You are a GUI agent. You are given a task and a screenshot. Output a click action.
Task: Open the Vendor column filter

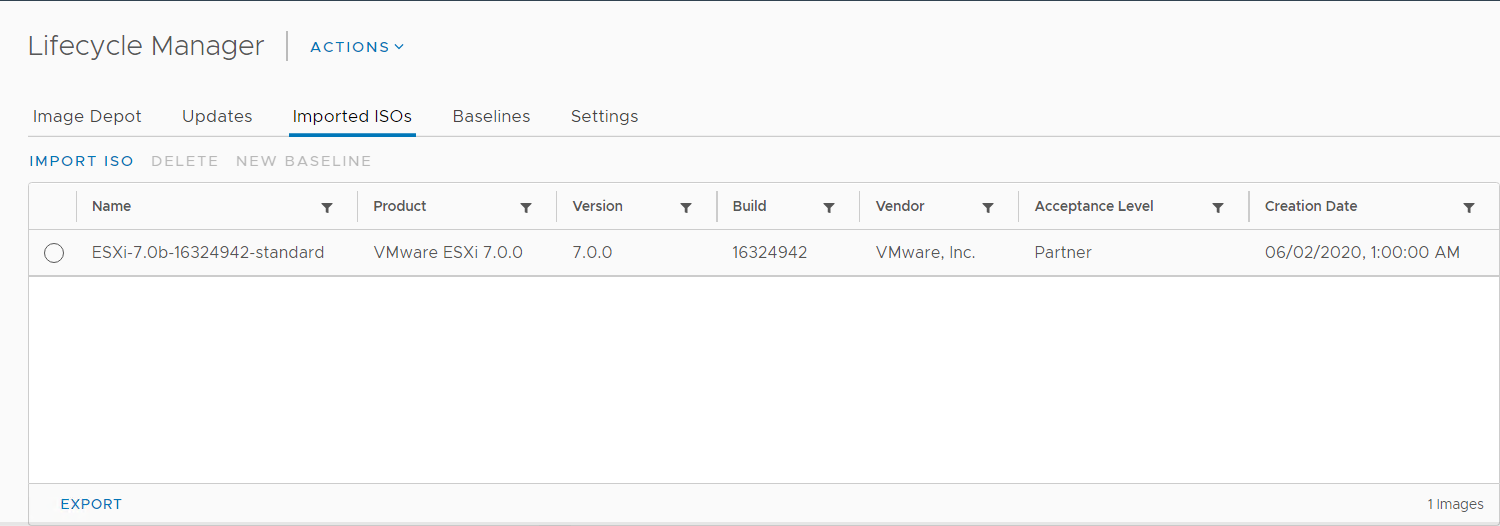pyautogui.click(x=988, y=208)
